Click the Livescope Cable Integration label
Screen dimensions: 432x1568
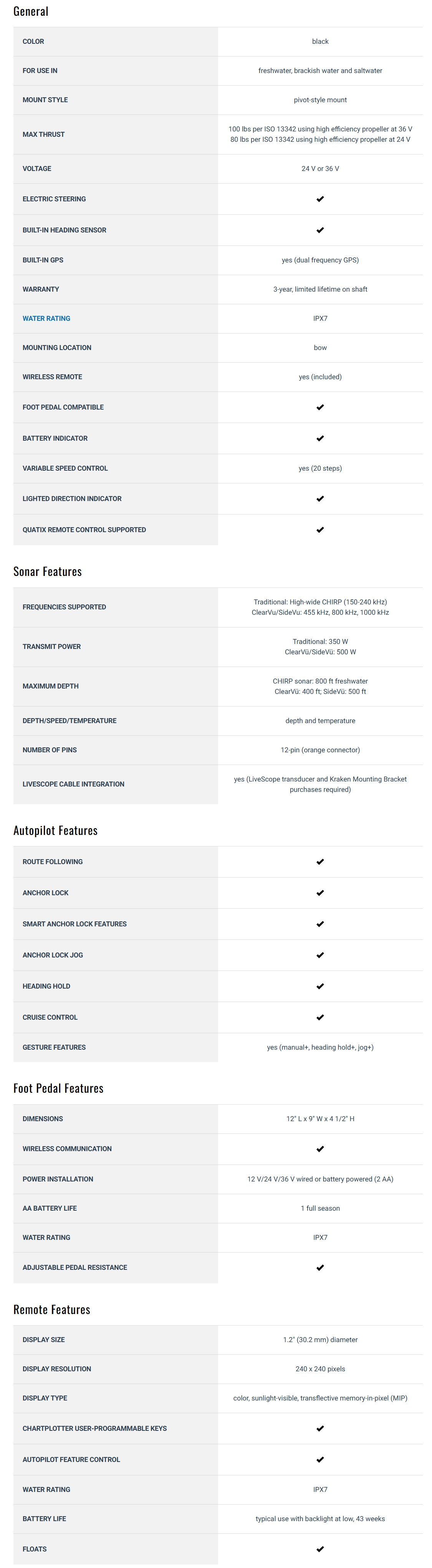(73, 784)
